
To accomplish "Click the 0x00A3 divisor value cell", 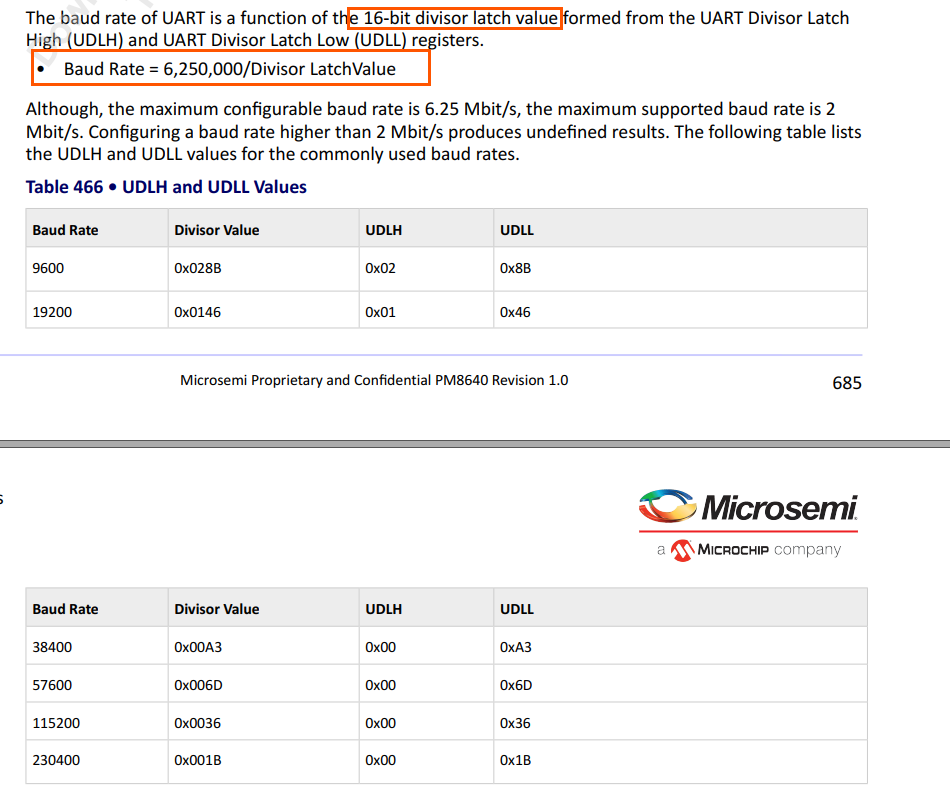I will [264, 647].
